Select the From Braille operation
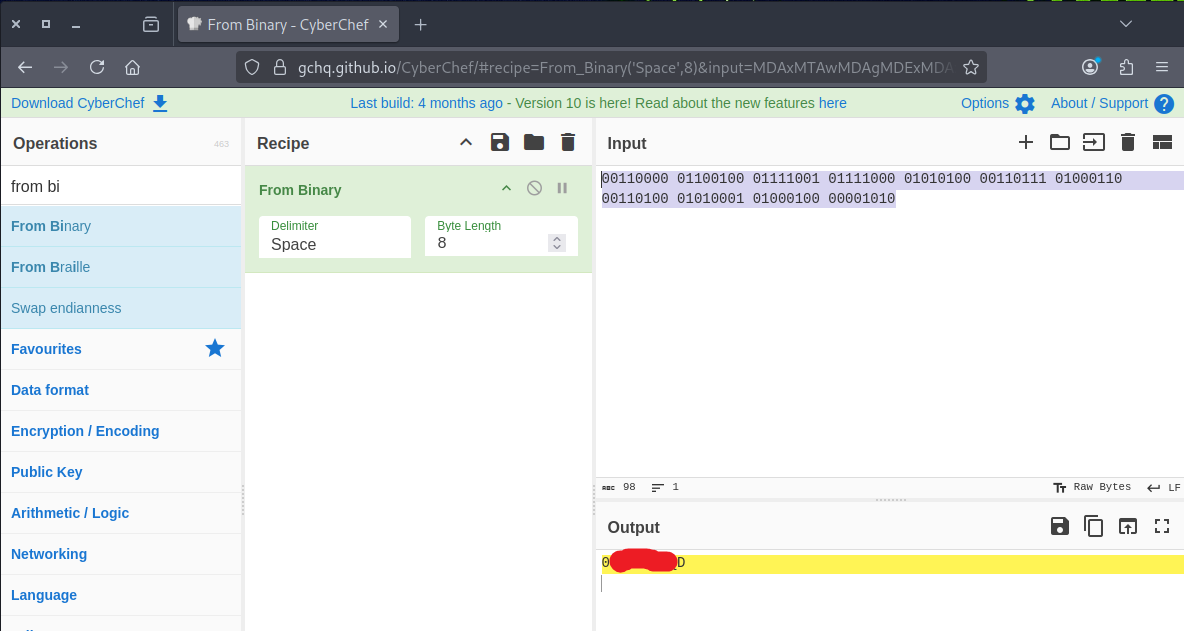 point(51,267)
